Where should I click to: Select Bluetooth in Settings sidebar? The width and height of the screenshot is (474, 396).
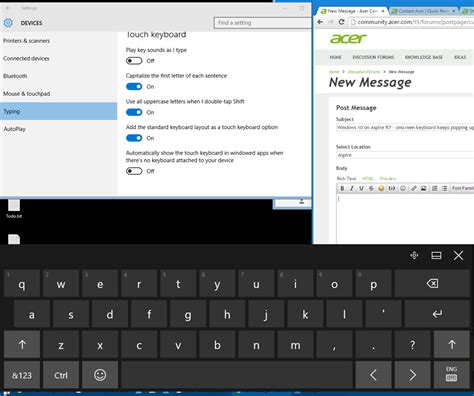[x=59, y=76]
